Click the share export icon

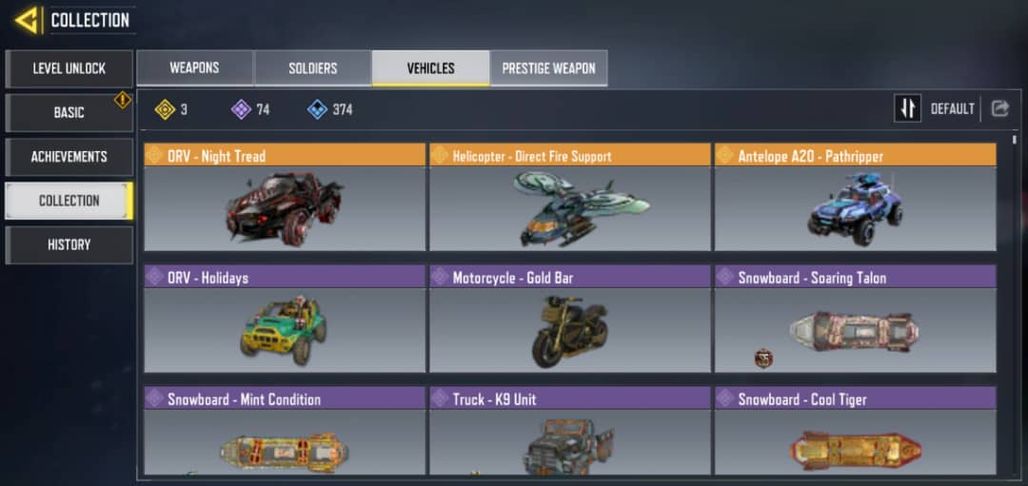tap(999, 109)
